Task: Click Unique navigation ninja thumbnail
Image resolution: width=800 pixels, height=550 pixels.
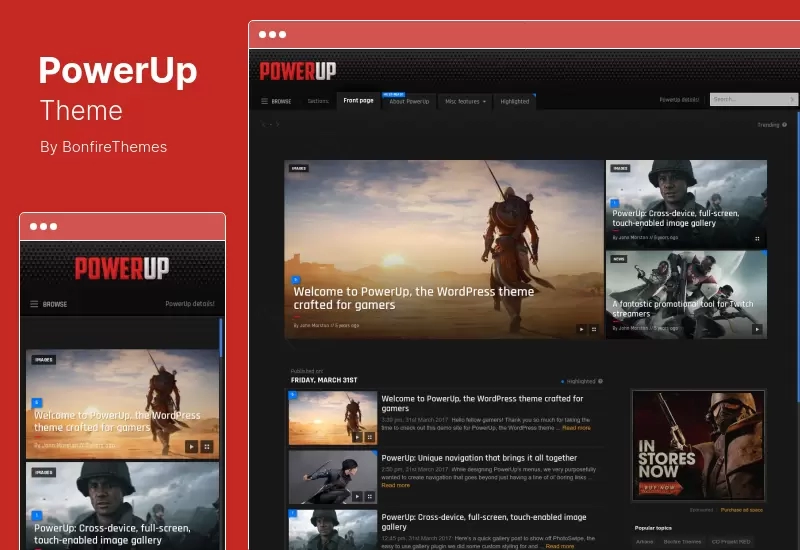Action: click(333, 477)
